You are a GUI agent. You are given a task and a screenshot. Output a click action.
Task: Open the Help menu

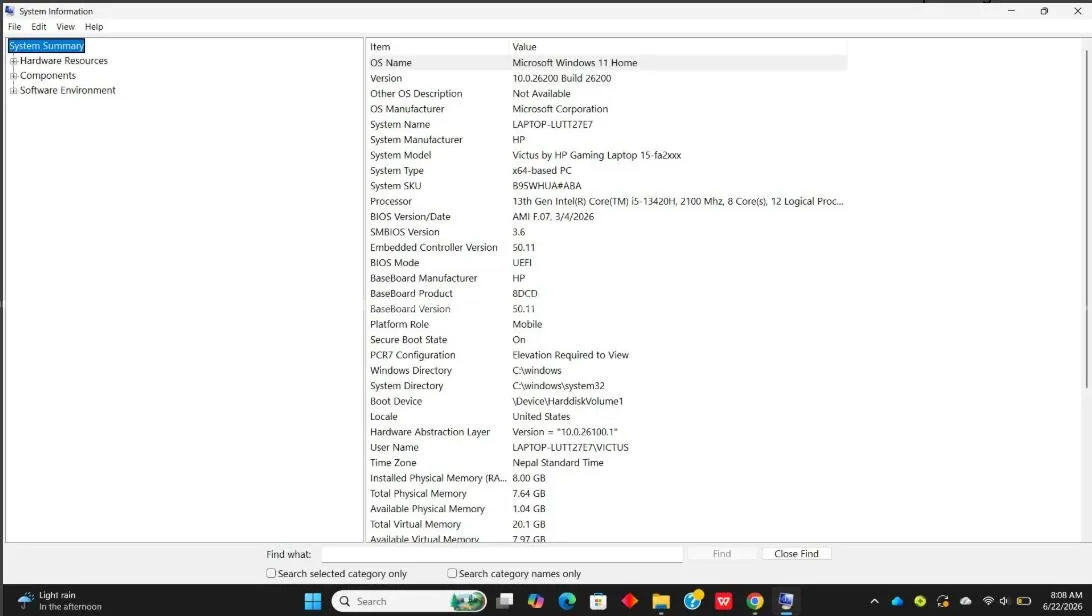tap(94, 26)
